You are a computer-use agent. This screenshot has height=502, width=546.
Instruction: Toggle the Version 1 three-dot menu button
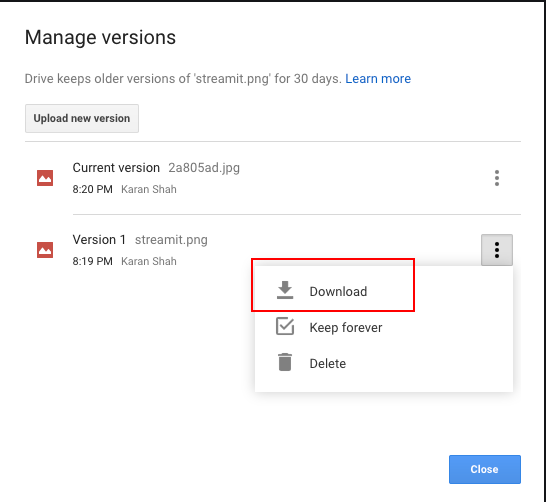(x=497, y=250)
